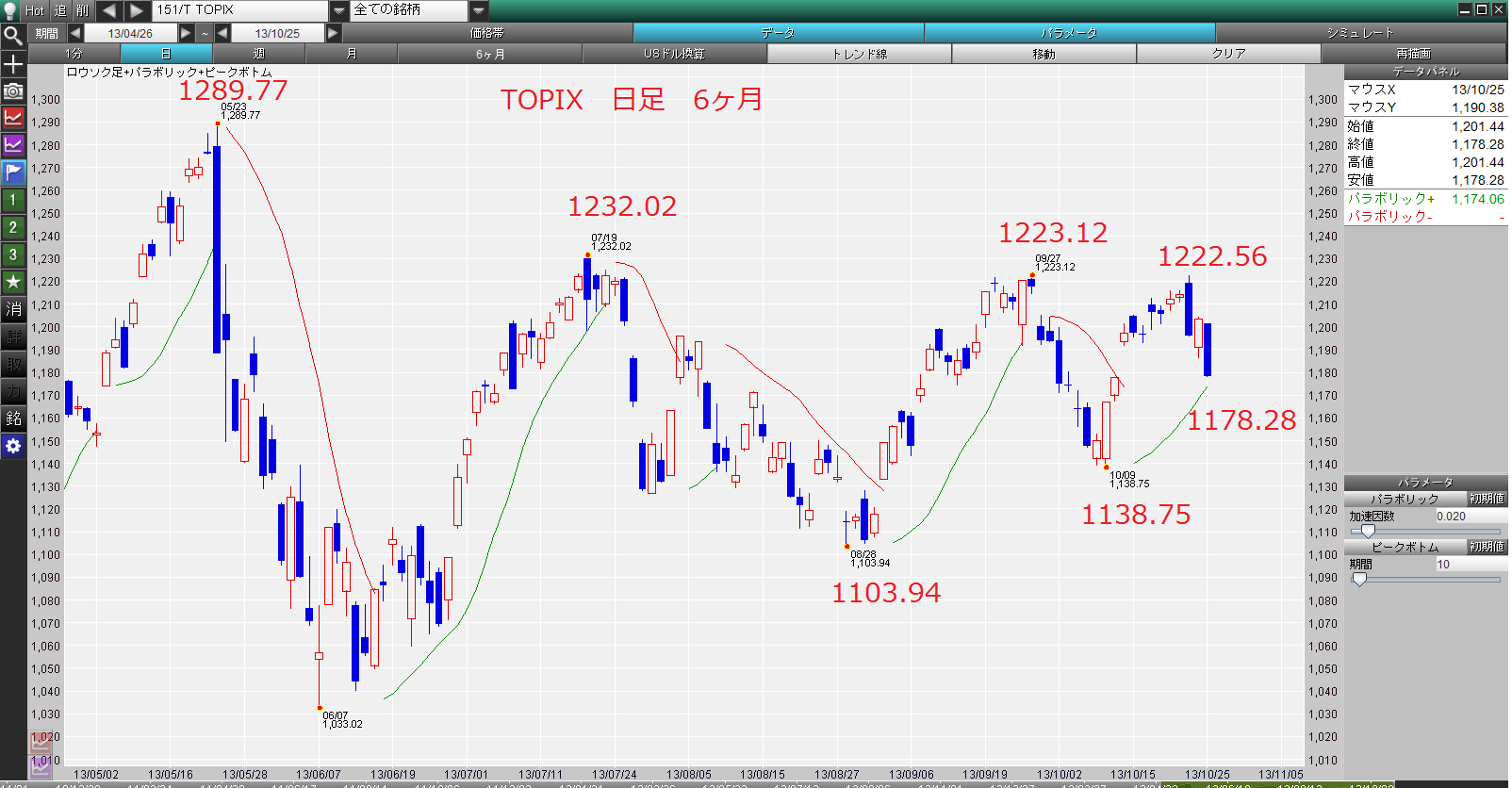The image size is (1512, 788).
Task: Open the 全ての銘柄 list dropdown
Action: [479, 10]
